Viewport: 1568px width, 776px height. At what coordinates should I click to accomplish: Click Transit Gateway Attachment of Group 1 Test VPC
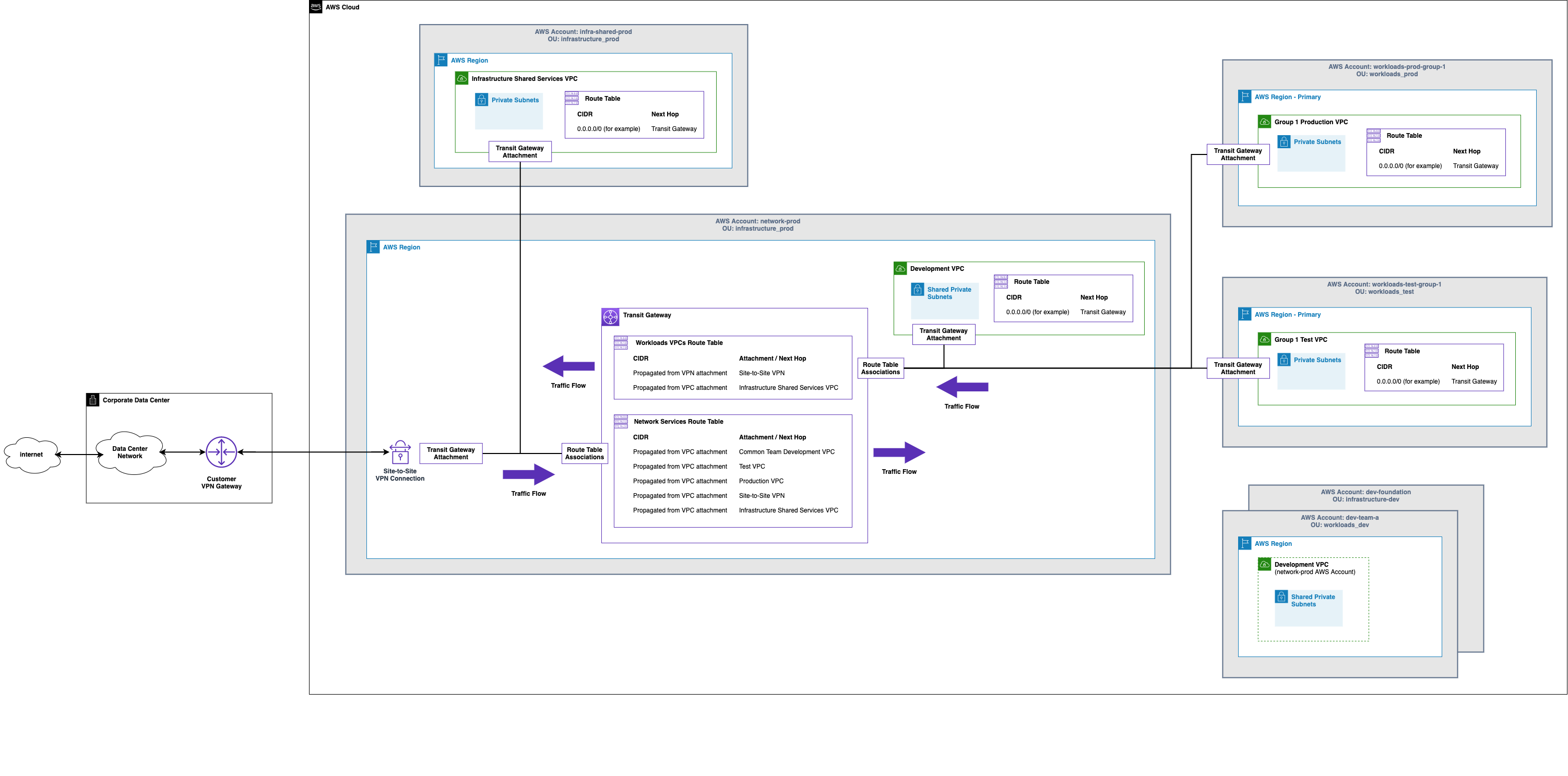(x=1238, y=368)
